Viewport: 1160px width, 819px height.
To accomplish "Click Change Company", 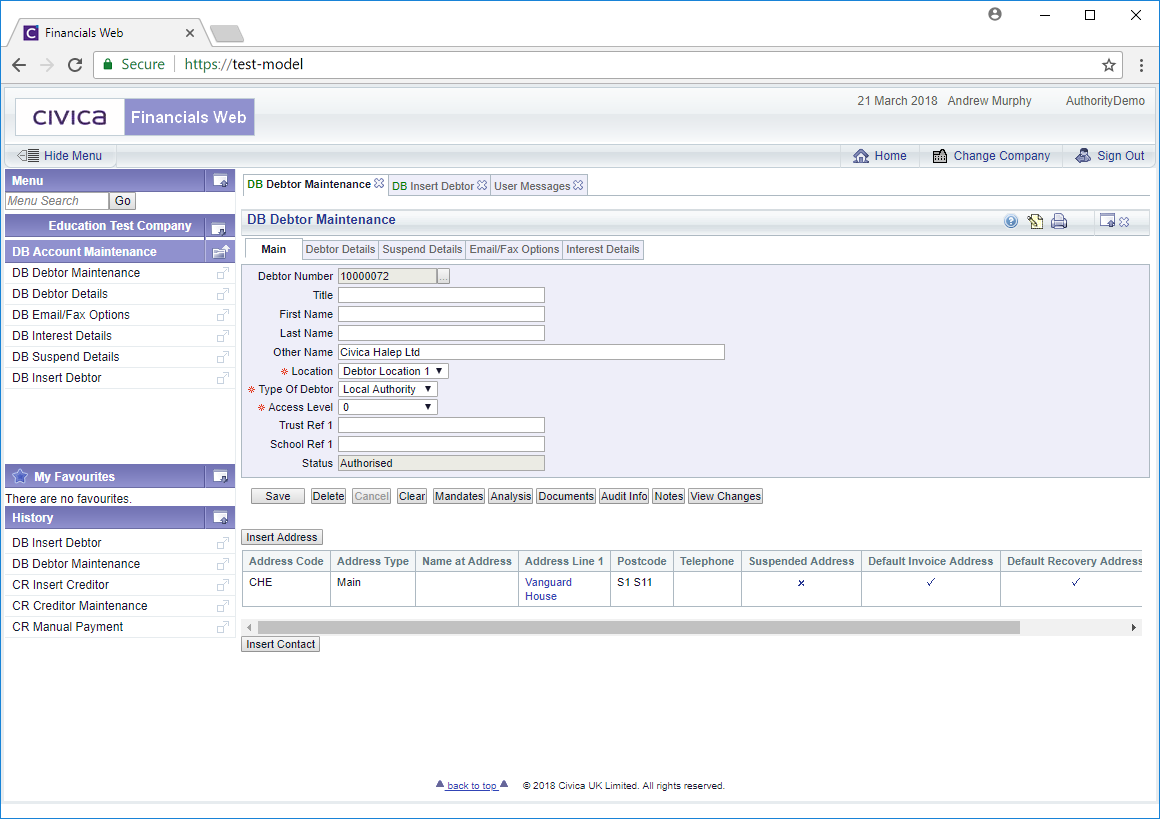I will [x=991, y=156].
